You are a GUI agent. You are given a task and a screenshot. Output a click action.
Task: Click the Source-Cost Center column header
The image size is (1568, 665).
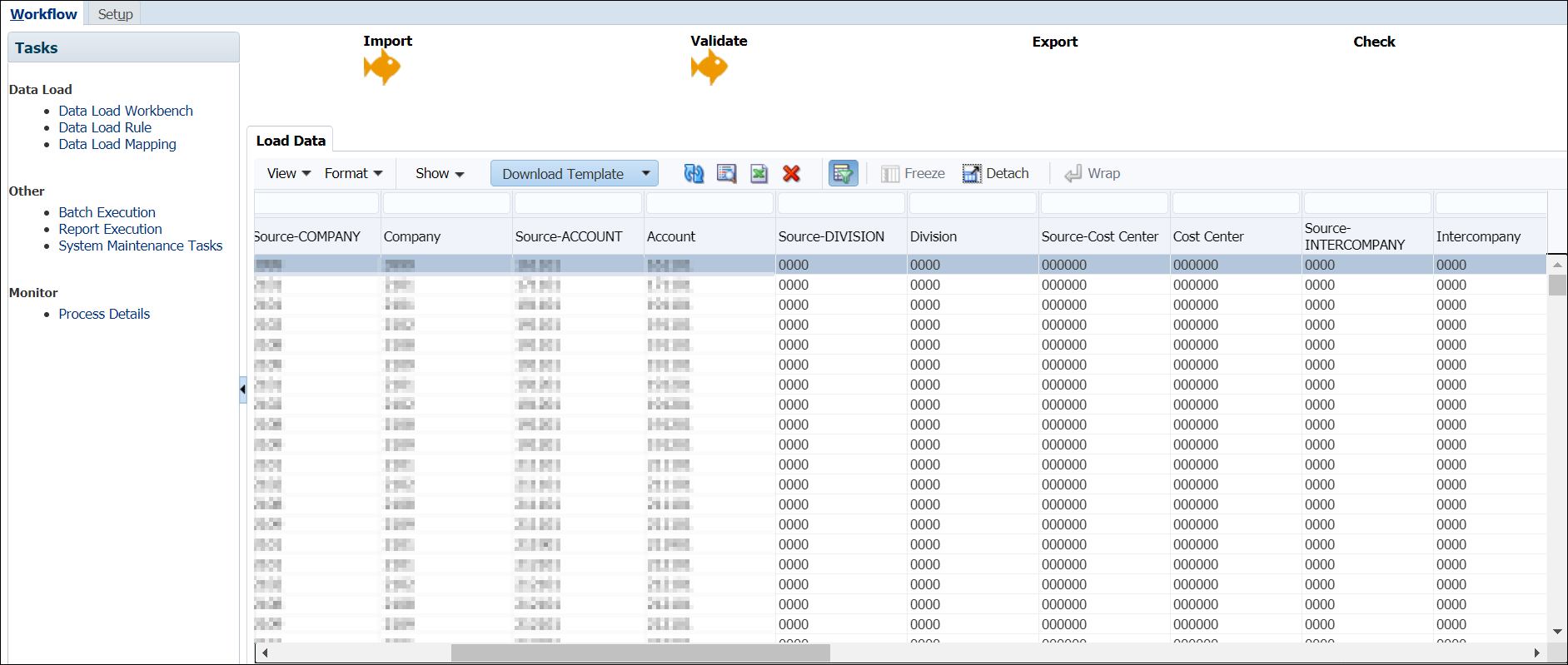pos(1104,236)
